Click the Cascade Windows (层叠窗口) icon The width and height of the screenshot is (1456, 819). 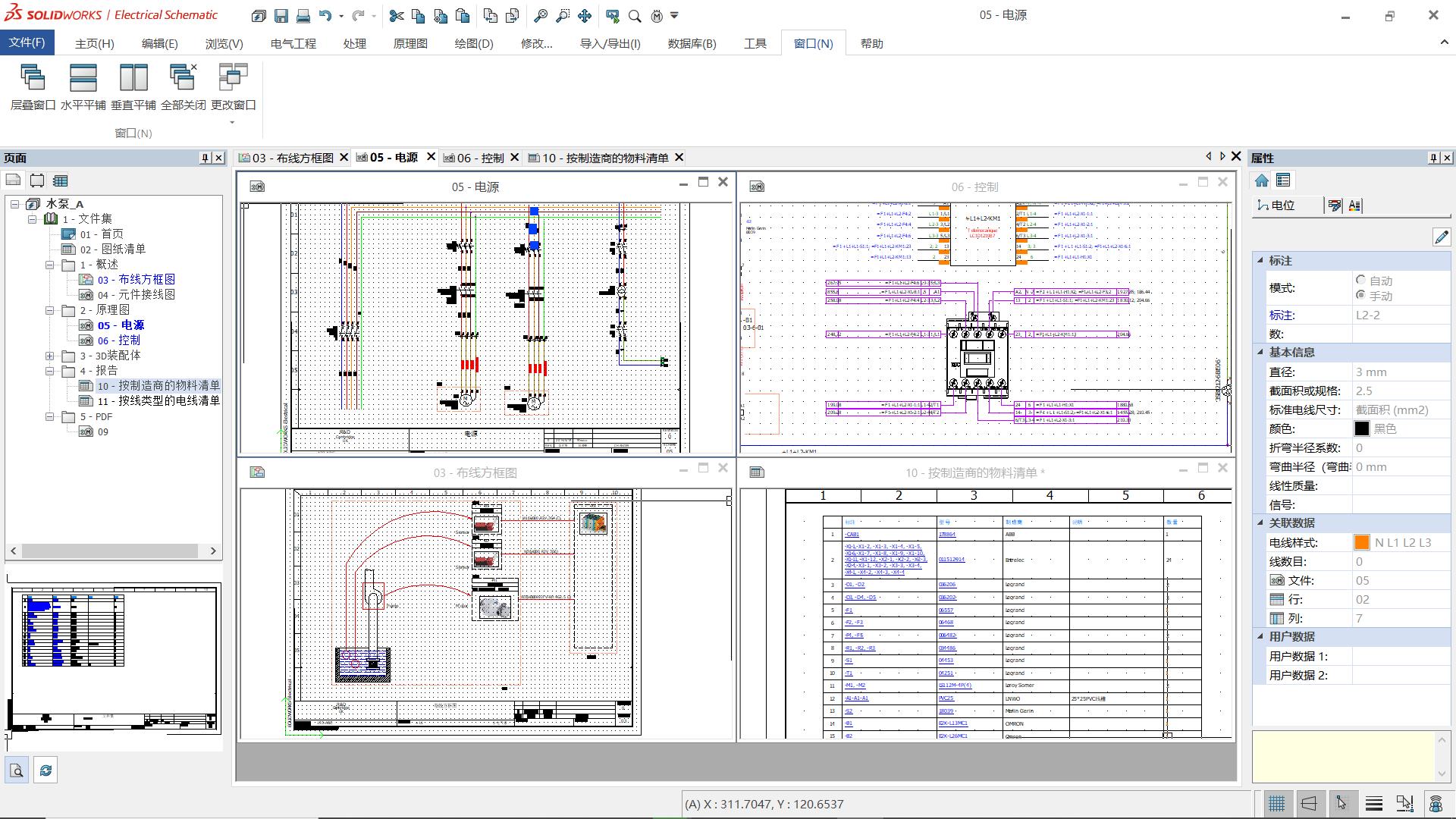[33, 78]
